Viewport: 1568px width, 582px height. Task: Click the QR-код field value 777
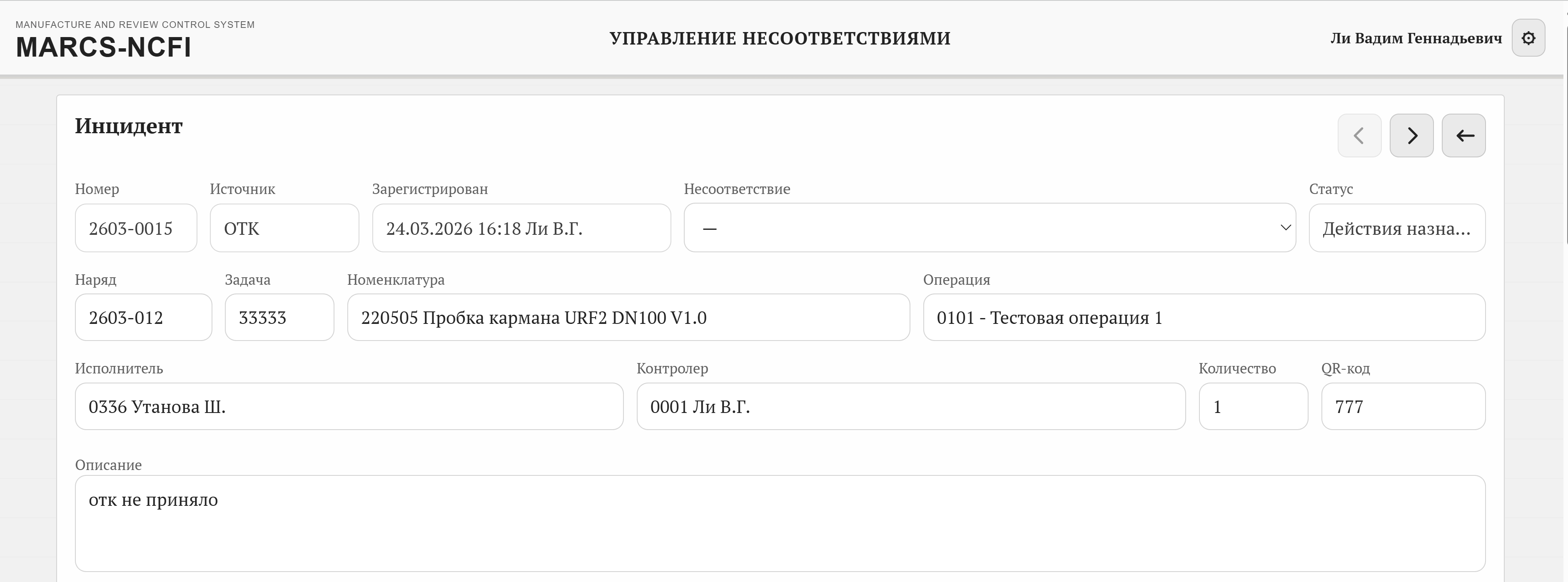click(x=1403, y=406)
